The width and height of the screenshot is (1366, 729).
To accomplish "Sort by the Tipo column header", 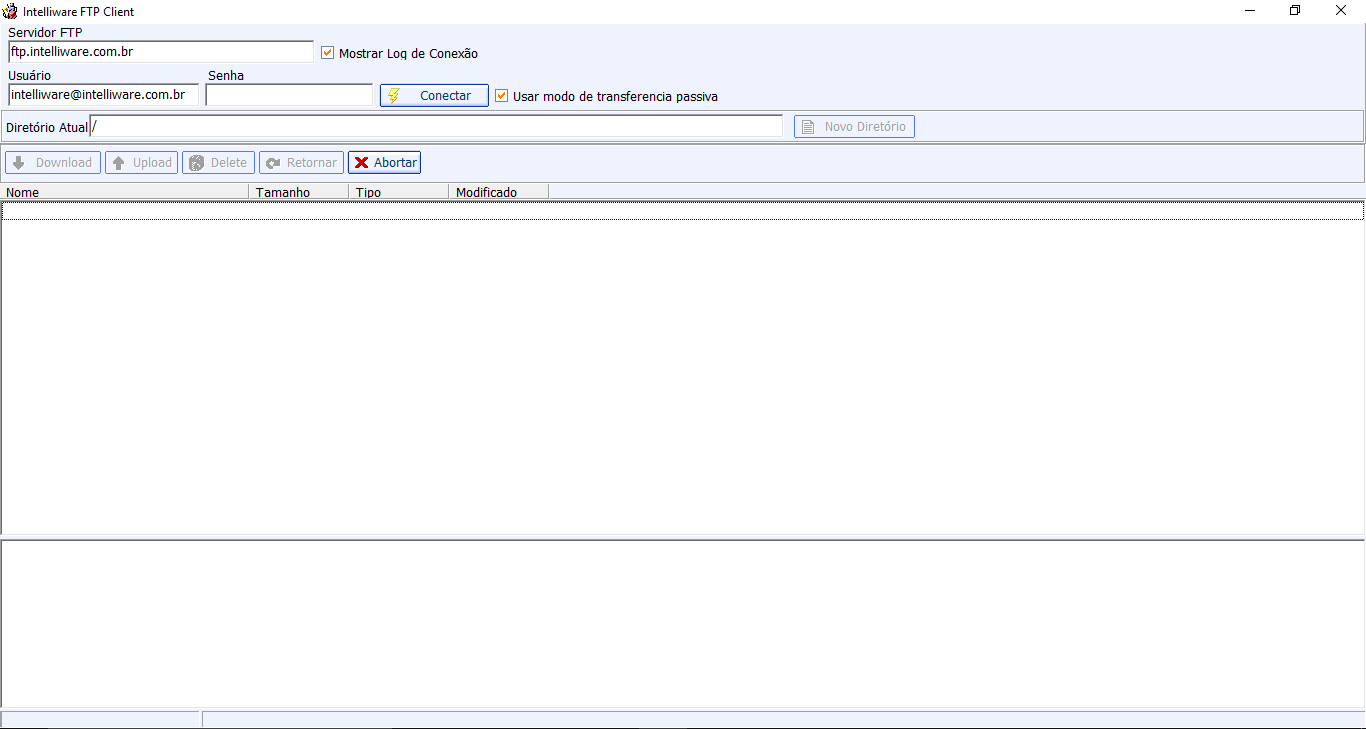I will 399,192.
